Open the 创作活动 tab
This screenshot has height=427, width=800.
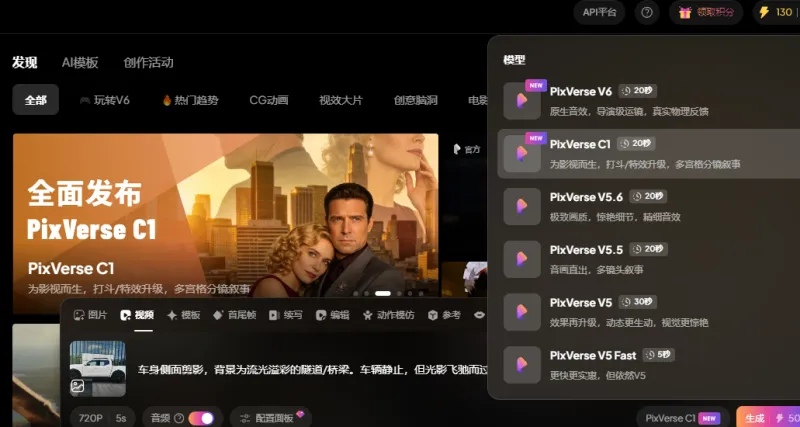[x=148, y=63]
